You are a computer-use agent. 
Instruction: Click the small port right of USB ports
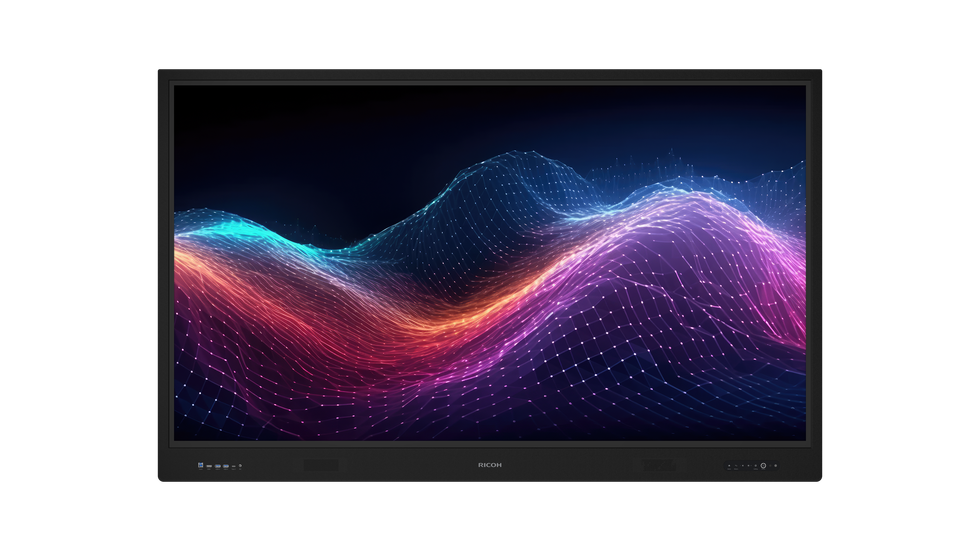coord(234,466)
